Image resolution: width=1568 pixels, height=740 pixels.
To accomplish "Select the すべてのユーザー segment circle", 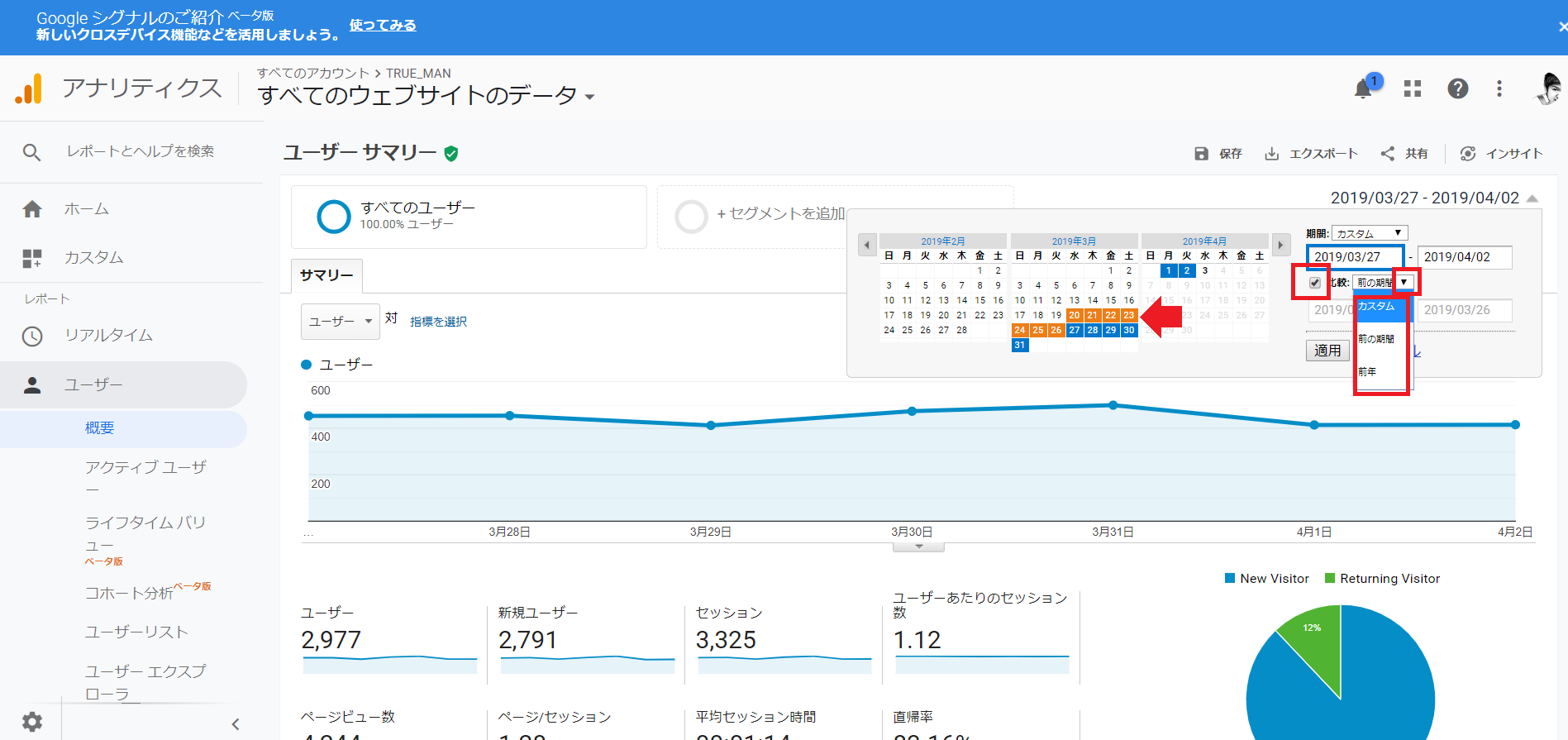I will point(334,217).
